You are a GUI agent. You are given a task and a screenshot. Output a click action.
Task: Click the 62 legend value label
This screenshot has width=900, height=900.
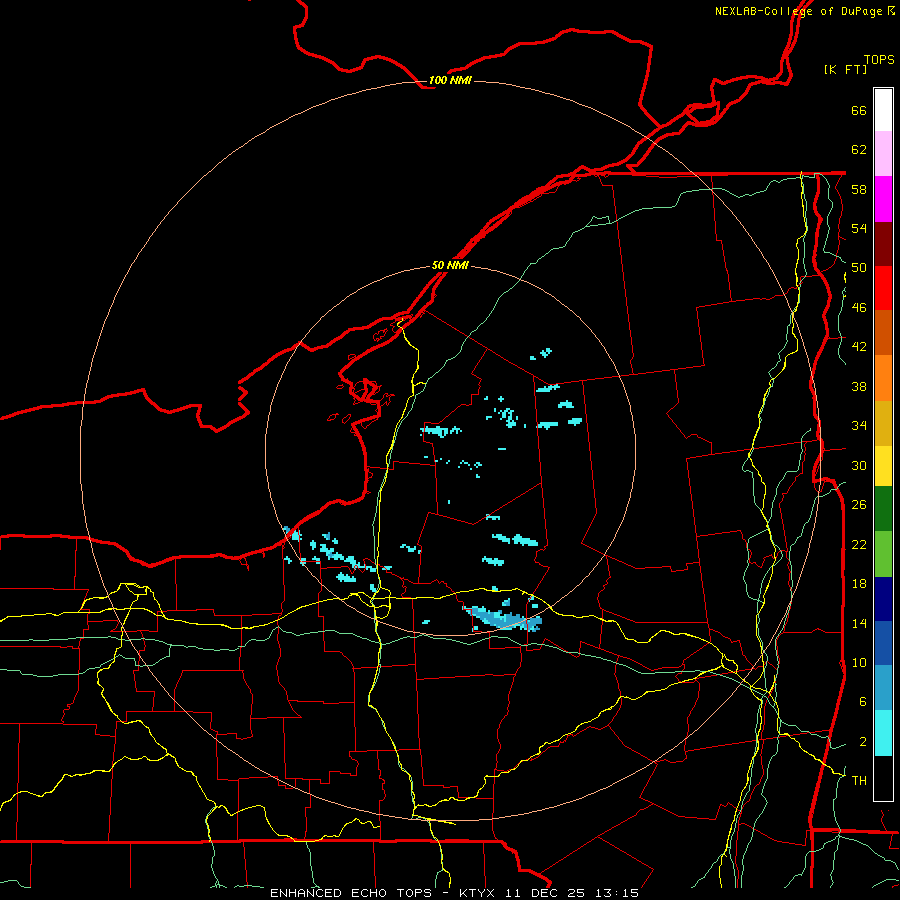point(859,150)
